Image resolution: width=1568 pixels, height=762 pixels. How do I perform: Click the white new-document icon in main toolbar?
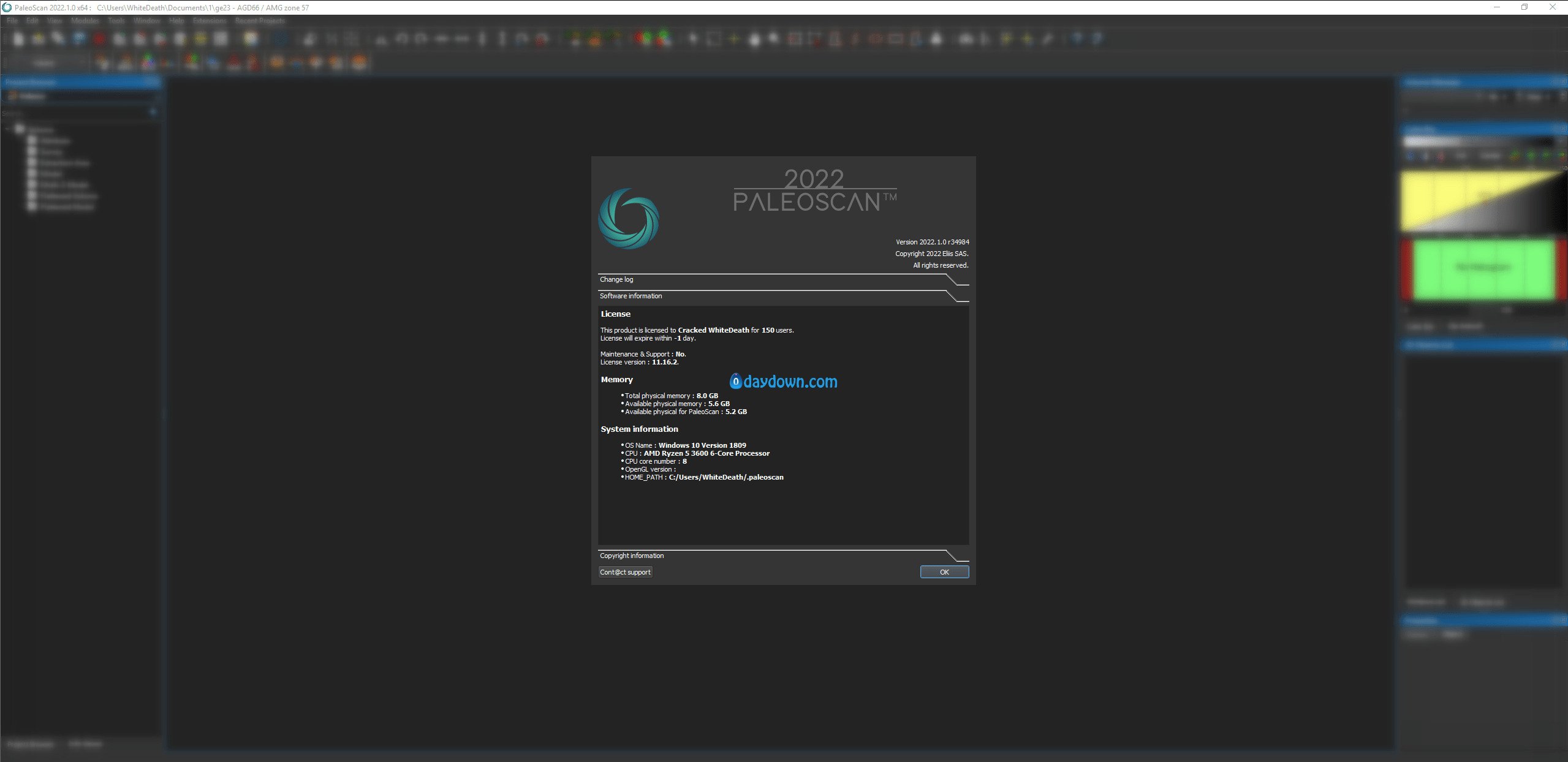(18, 39)
